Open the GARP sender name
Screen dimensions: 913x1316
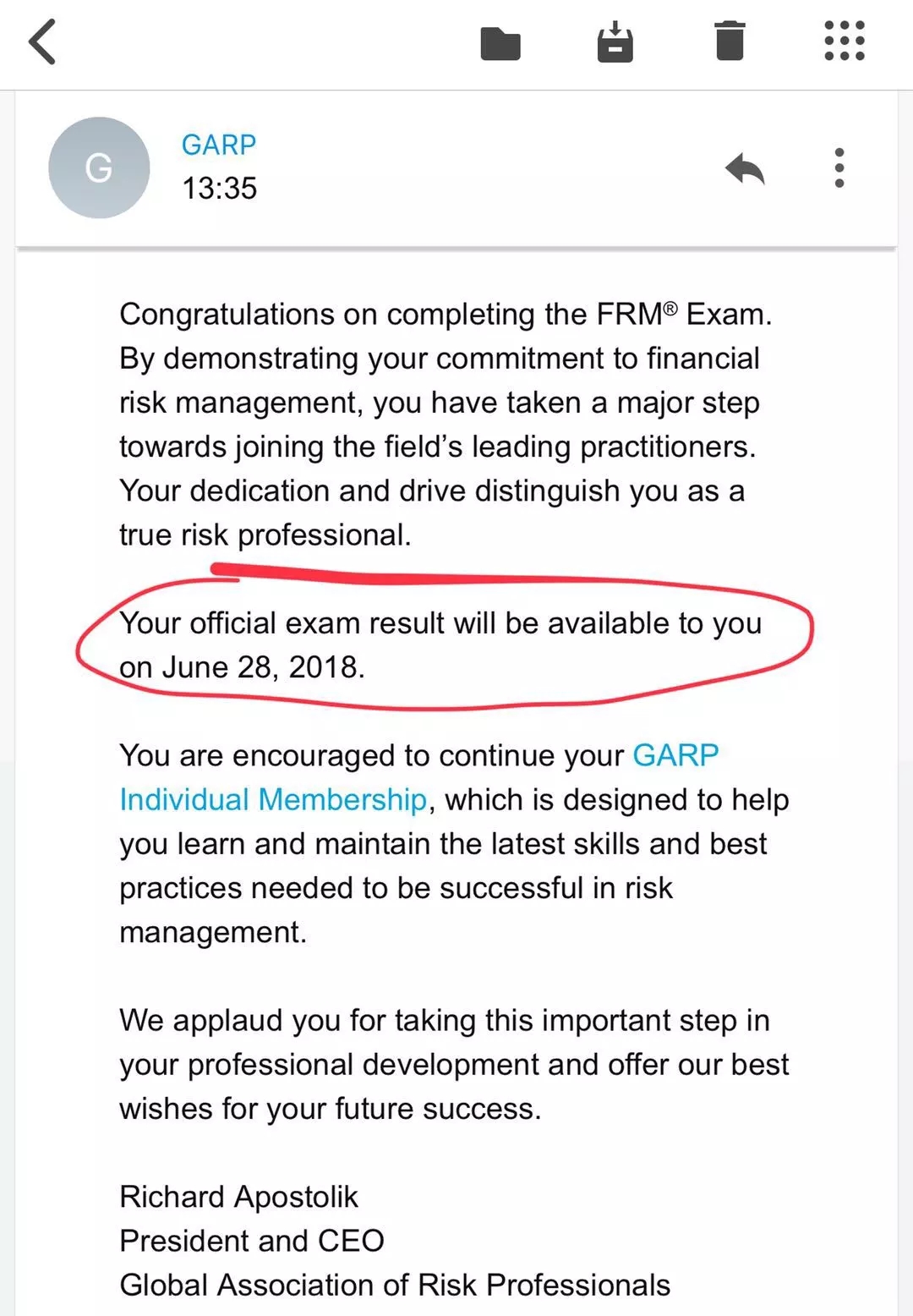(218, 145)
